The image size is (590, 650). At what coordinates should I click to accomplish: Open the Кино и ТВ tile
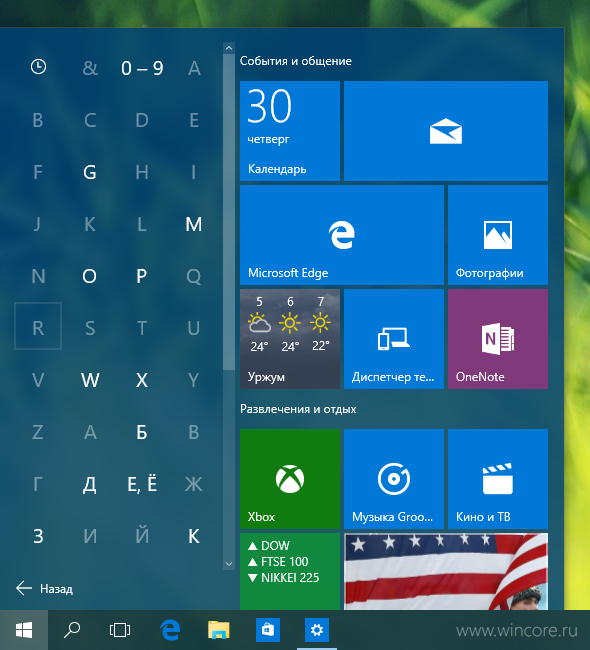point(498,479)
